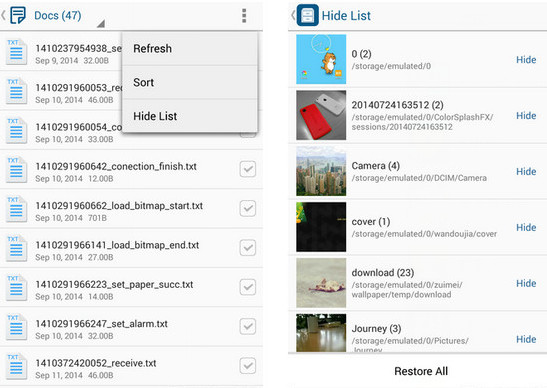The image size is (547, 388).
Task: Open Hide List from the menu
Action: [190, 116]
